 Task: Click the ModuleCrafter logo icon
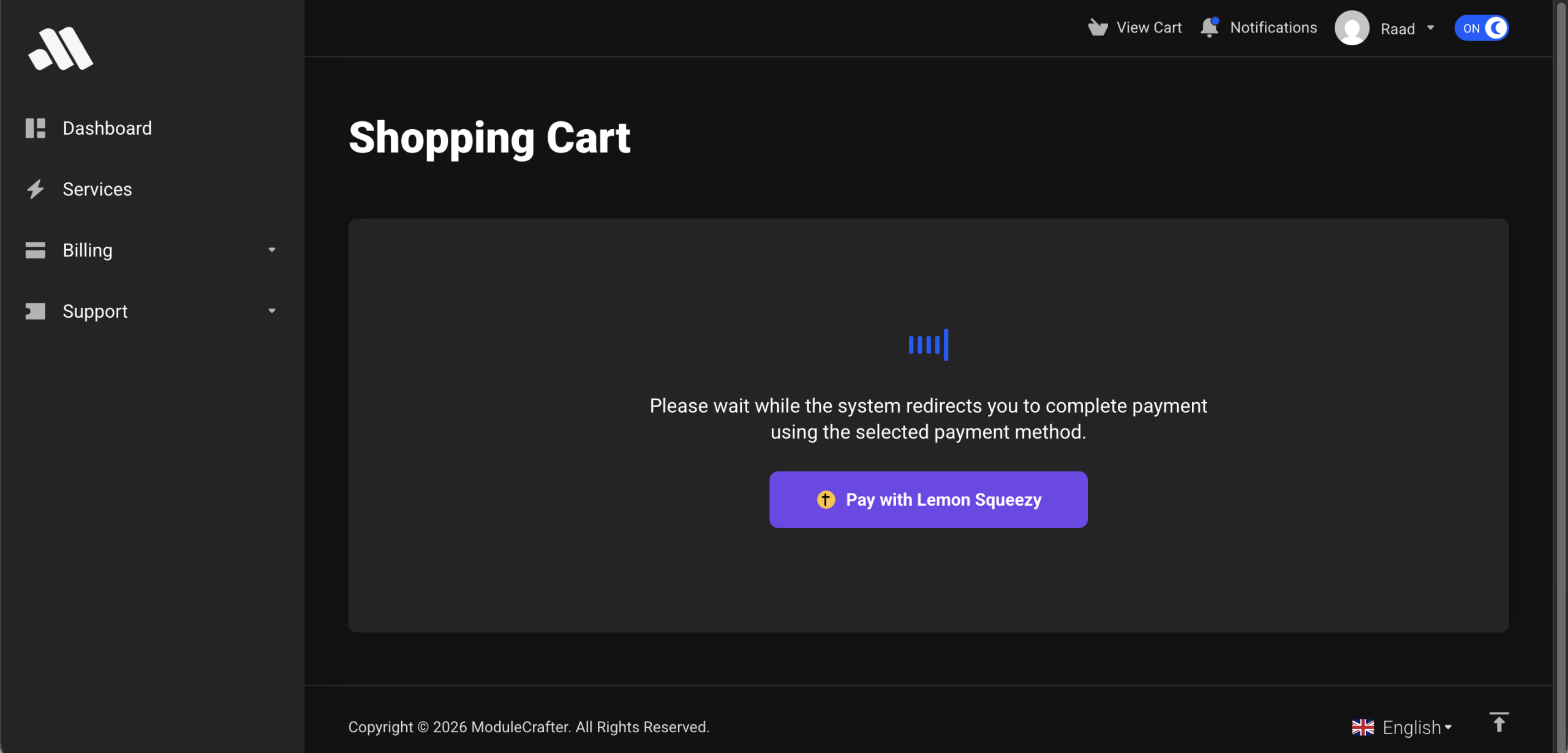pos(61,48)
